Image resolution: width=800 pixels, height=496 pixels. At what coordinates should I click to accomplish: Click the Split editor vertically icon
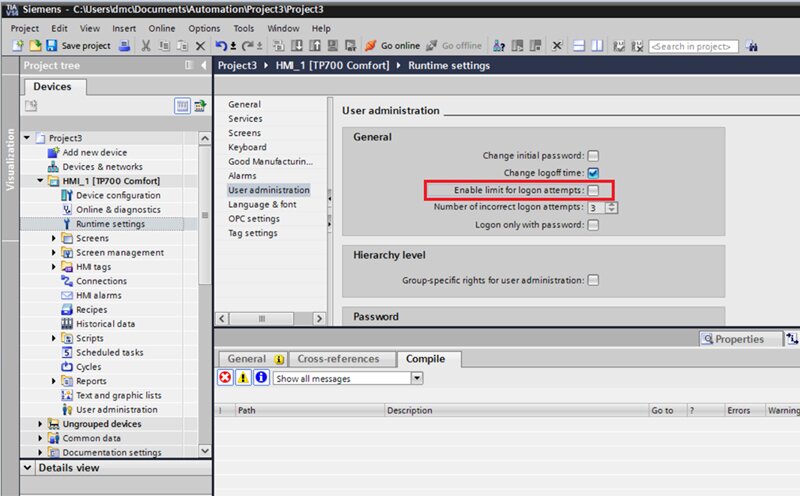pyautogui.click(x=597, y=46)
